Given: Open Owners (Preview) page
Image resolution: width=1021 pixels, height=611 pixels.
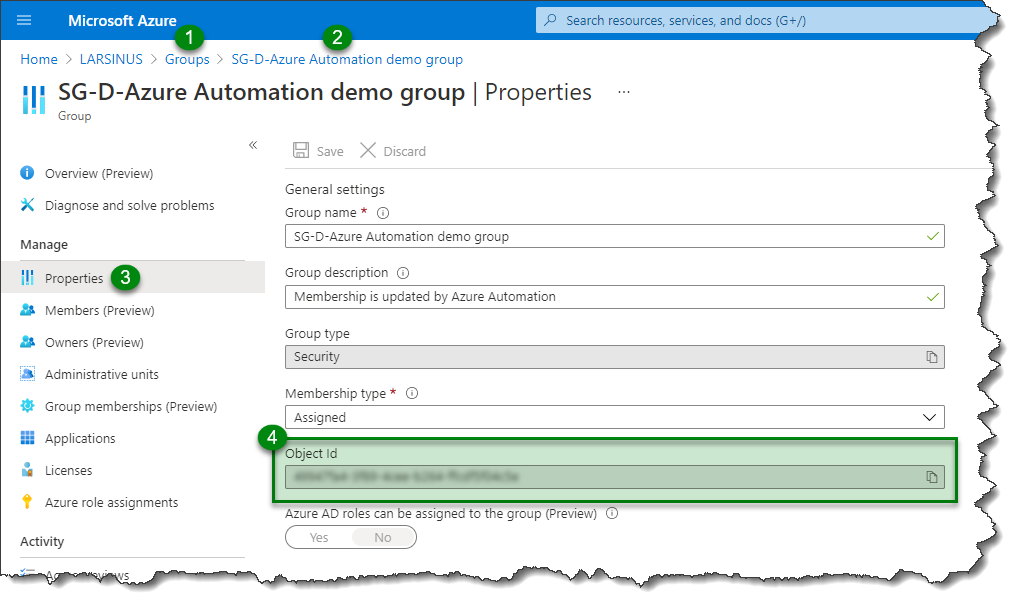Looking at the screenshot, I should pyautogui.click(x=94, y=342).
